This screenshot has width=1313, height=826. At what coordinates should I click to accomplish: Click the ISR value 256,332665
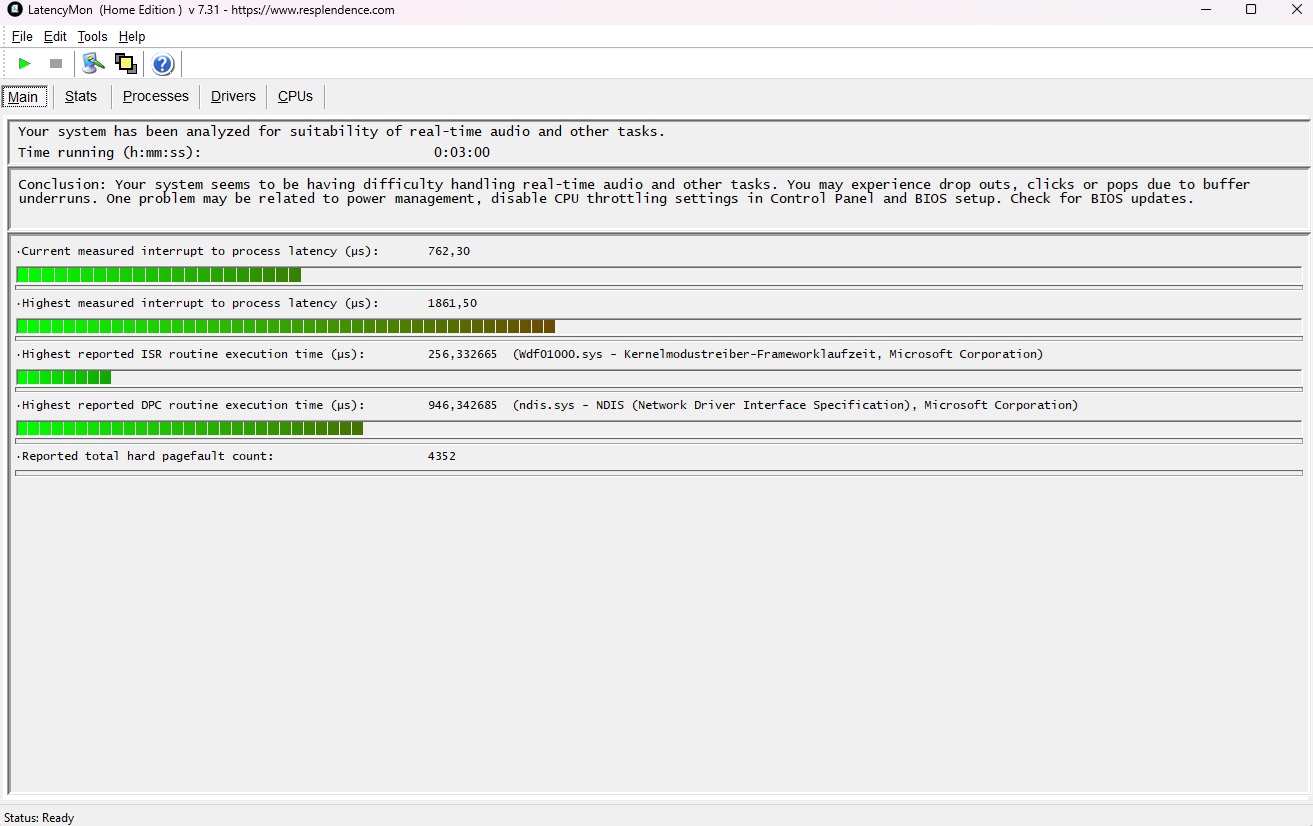point(462,354)
